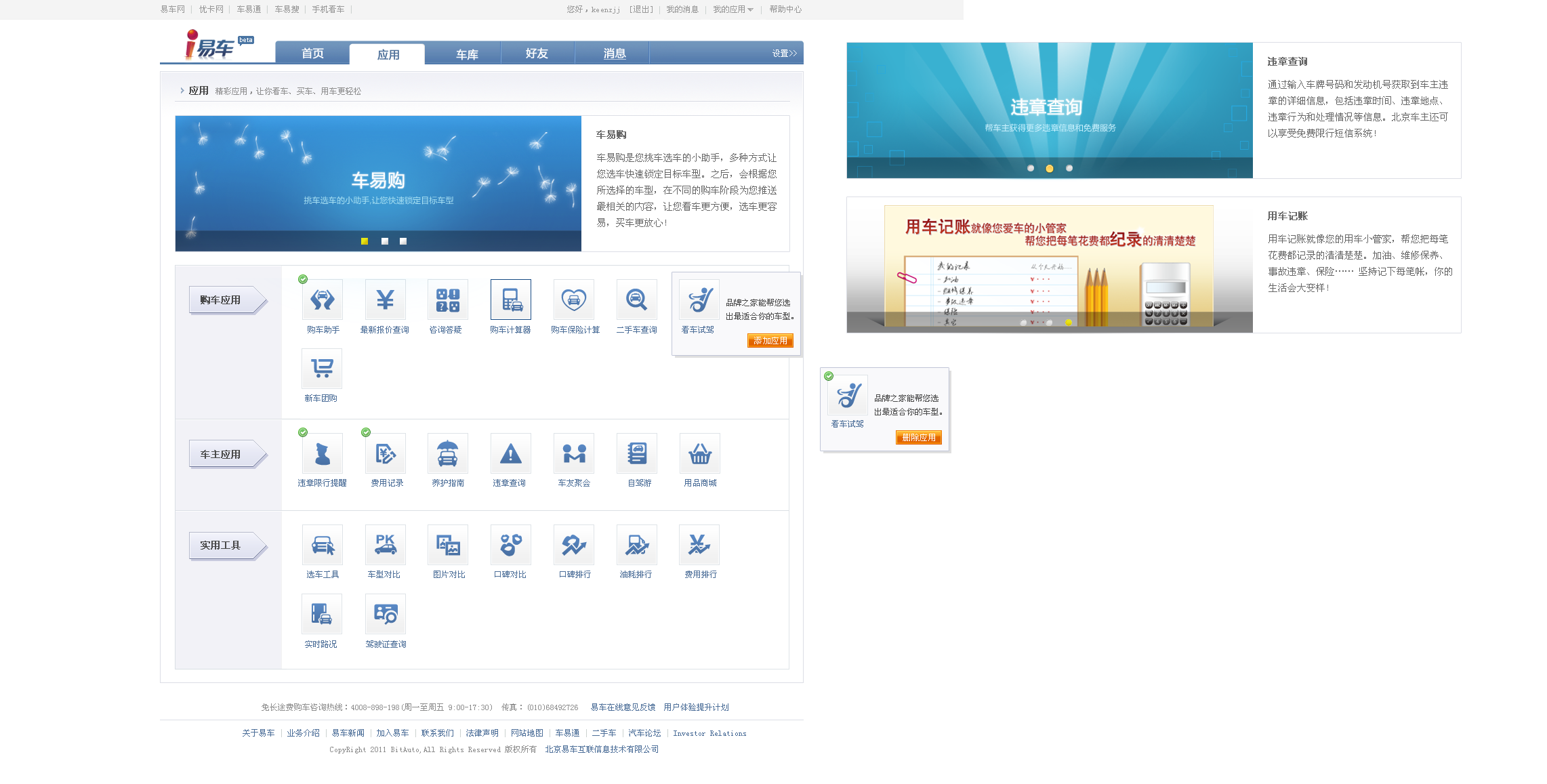Open the 违章查询 warning triangle icon
Viewport: 1547px width, 784px height.
510,453
